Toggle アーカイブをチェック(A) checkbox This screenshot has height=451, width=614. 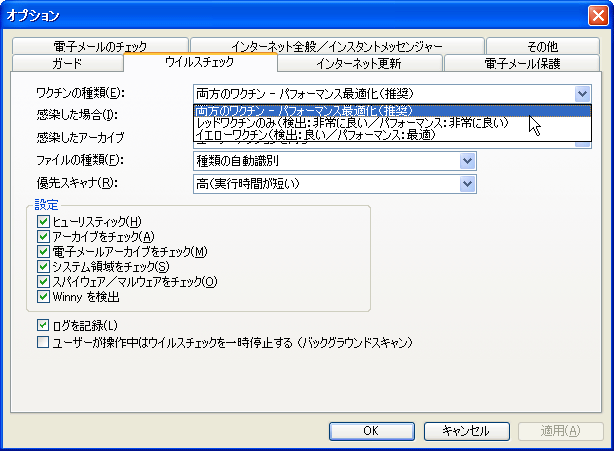(x=43, y=236)
